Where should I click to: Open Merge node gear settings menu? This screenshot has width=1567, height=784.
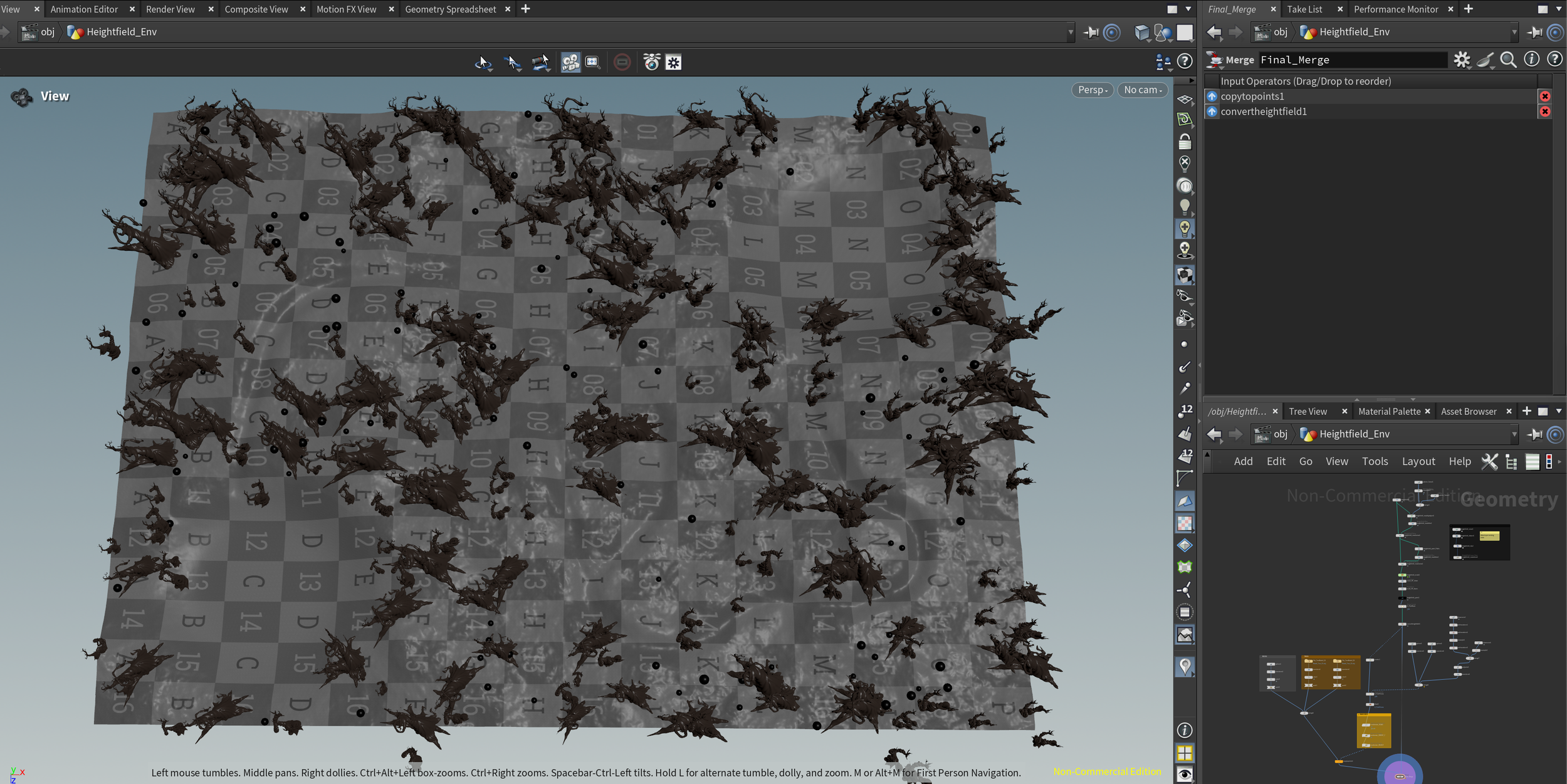(x=1461, y=60)
